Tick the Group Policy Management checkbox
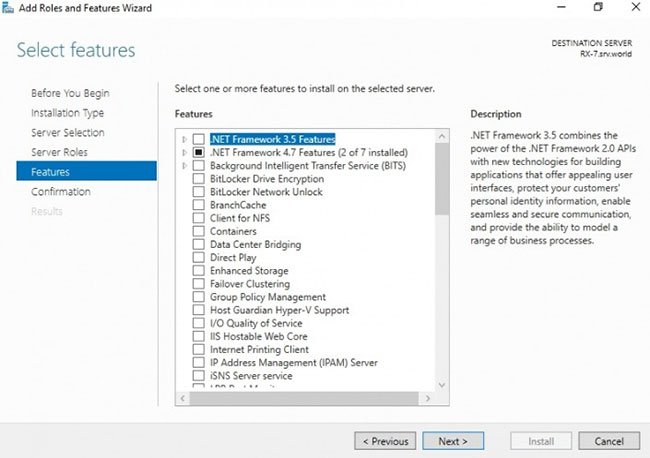The width and height of the screenshot is (650, 458). [x=199, y=297]
